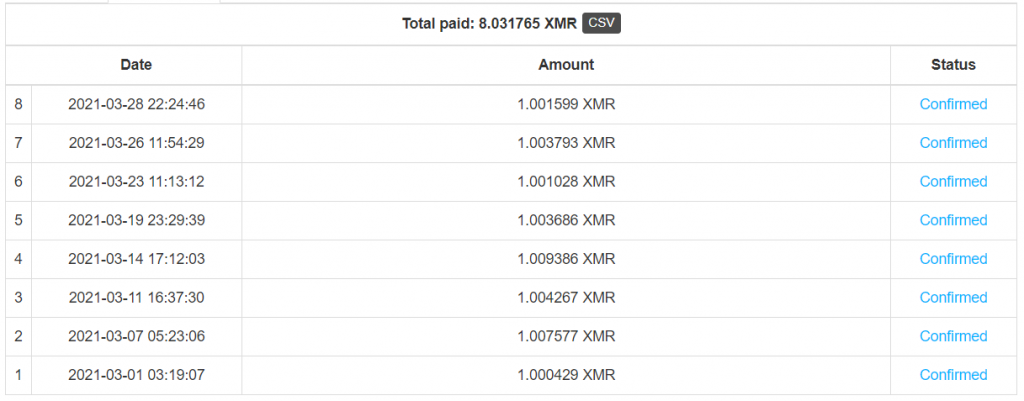Select the 1.000429 XMR amount cell
This screenshot has height=401, width=1024.
[566, 375]
